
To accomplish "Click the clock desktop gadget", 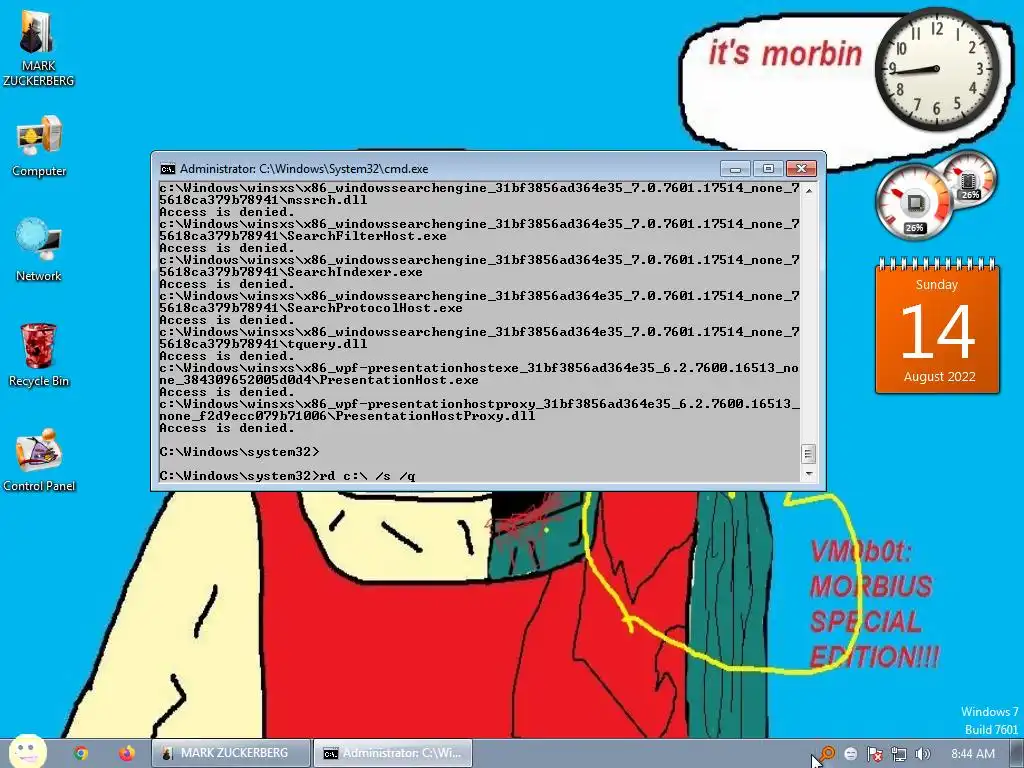I will point(936,69).
